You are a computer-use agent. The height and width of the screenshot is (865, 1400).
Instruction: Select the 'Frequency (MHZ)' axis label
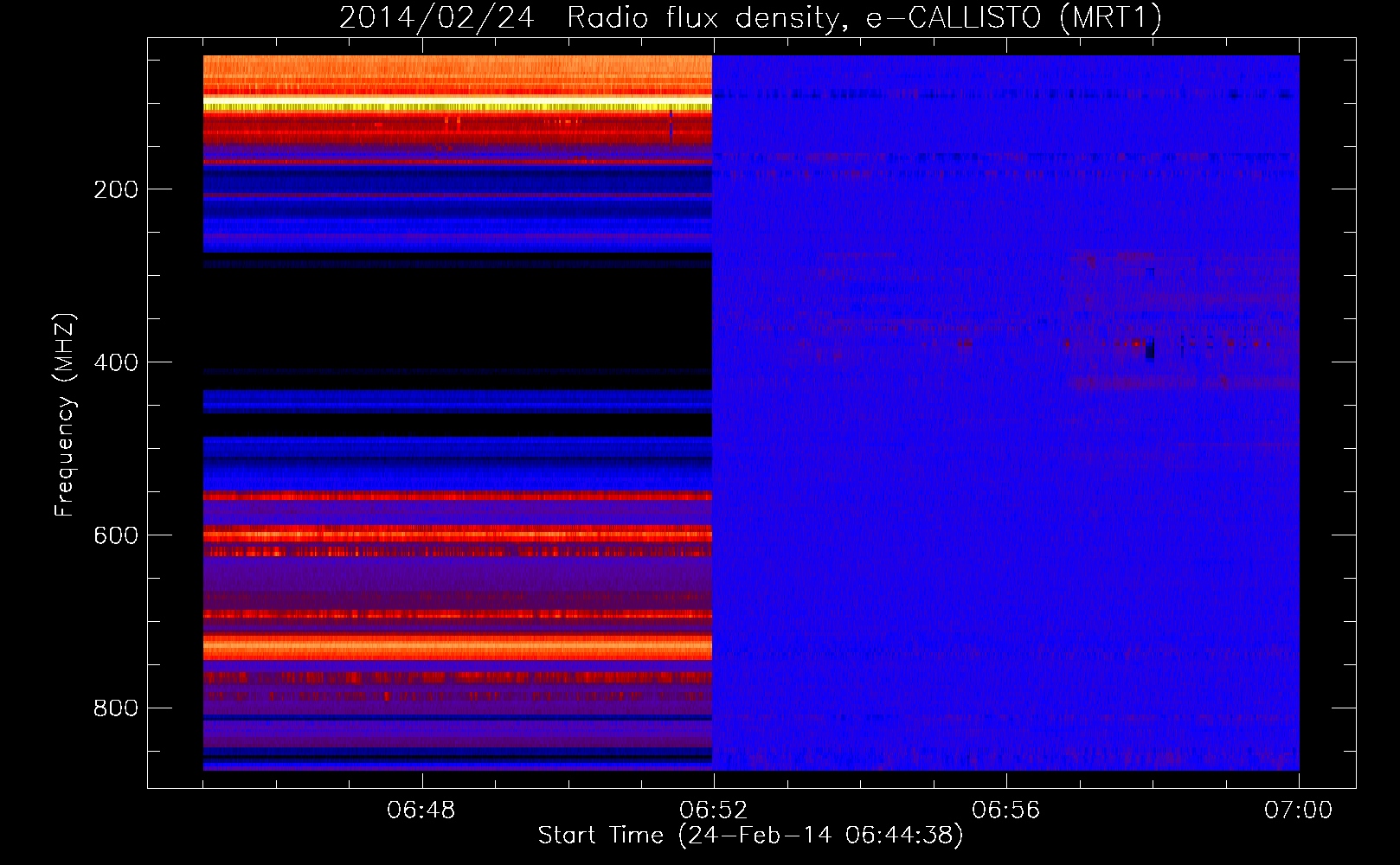pyautogui.click(x=65, y=414)
